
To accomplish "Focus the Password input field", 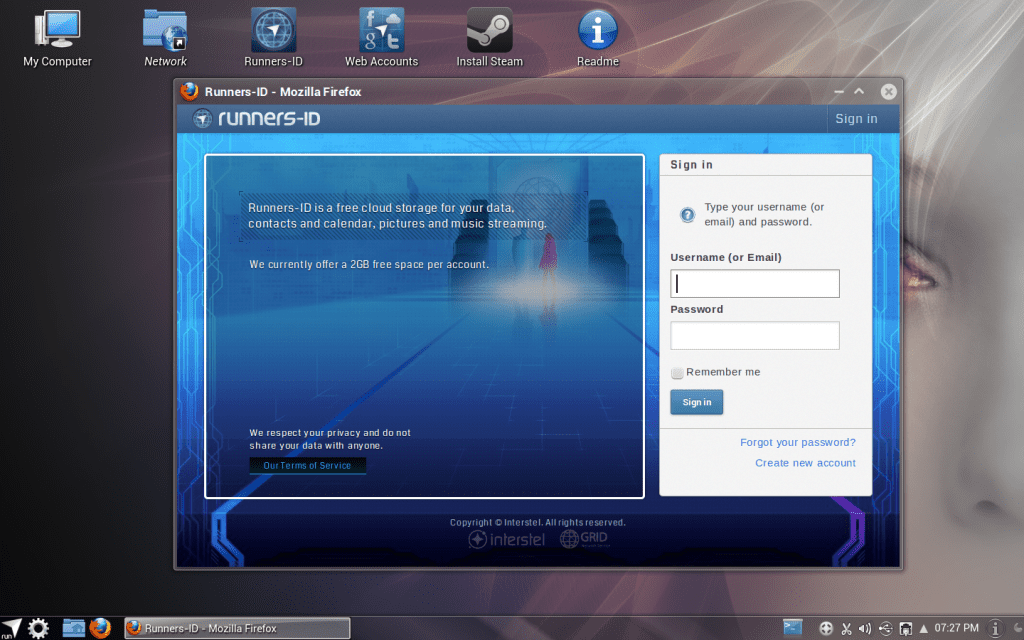I will pos(754,336).
